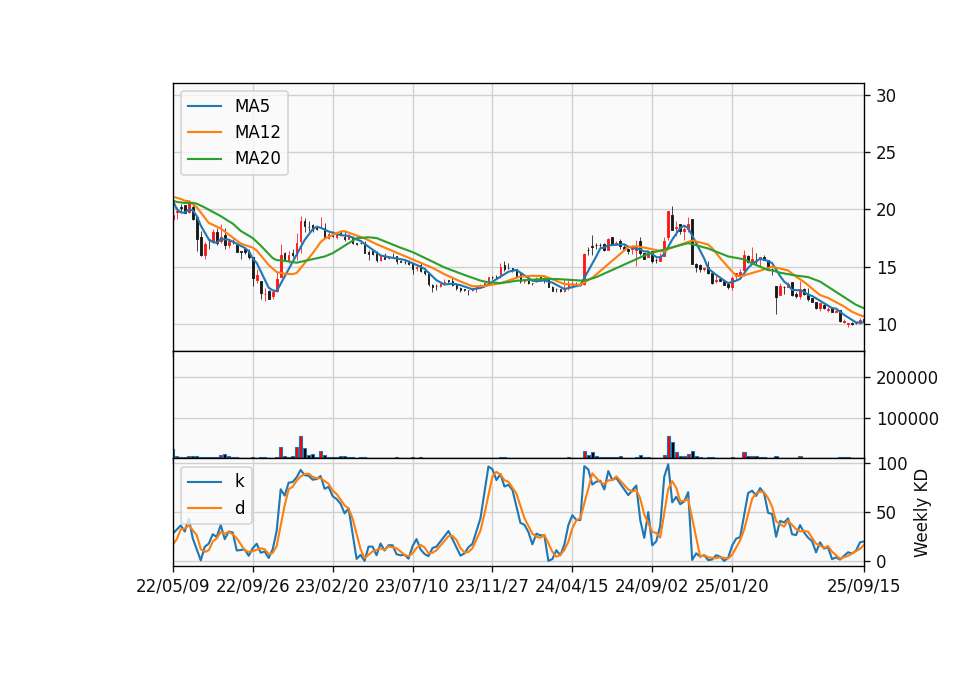Click the orange d line sample in KD legend
Image resolution: width=960 pixels, height=690 pixels.
pyautogui.click(x=204, y=508)
